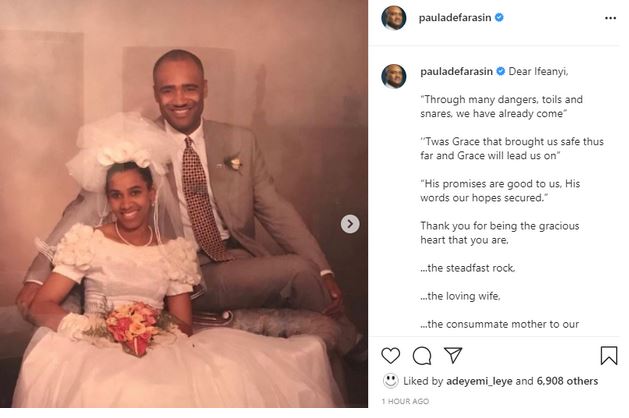Share post with paper plane icon
This screenshot has height=418, width=629.
click(453, 355)
